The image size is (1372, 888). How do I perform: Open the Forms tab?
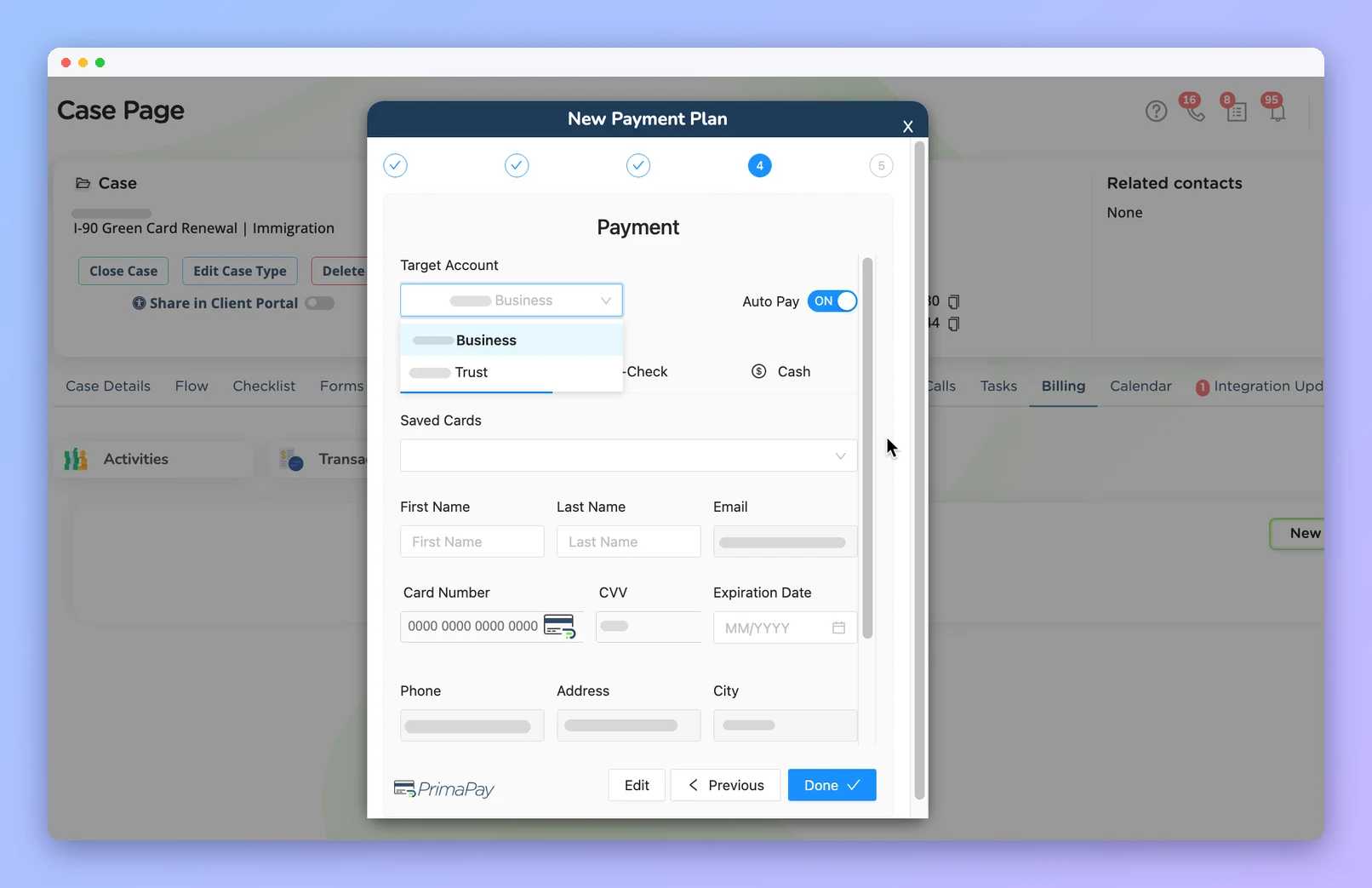point(341,386)
